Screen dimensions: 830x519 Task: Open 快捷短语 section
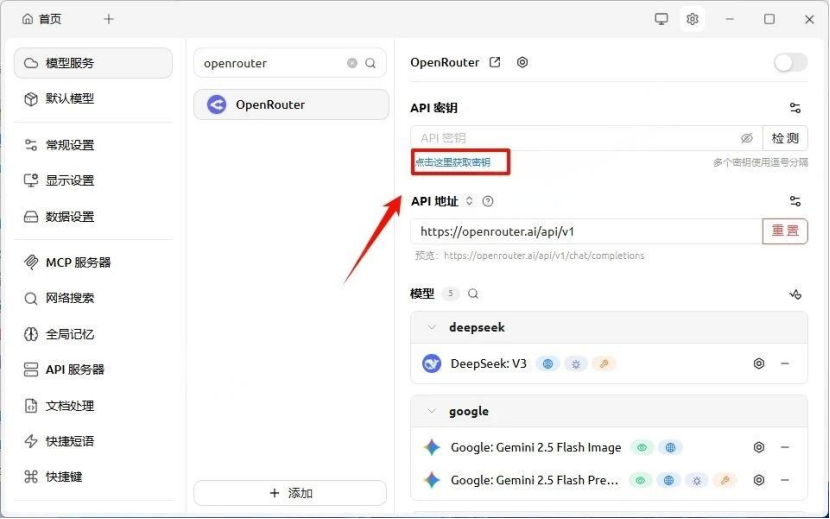coord(93,441)
